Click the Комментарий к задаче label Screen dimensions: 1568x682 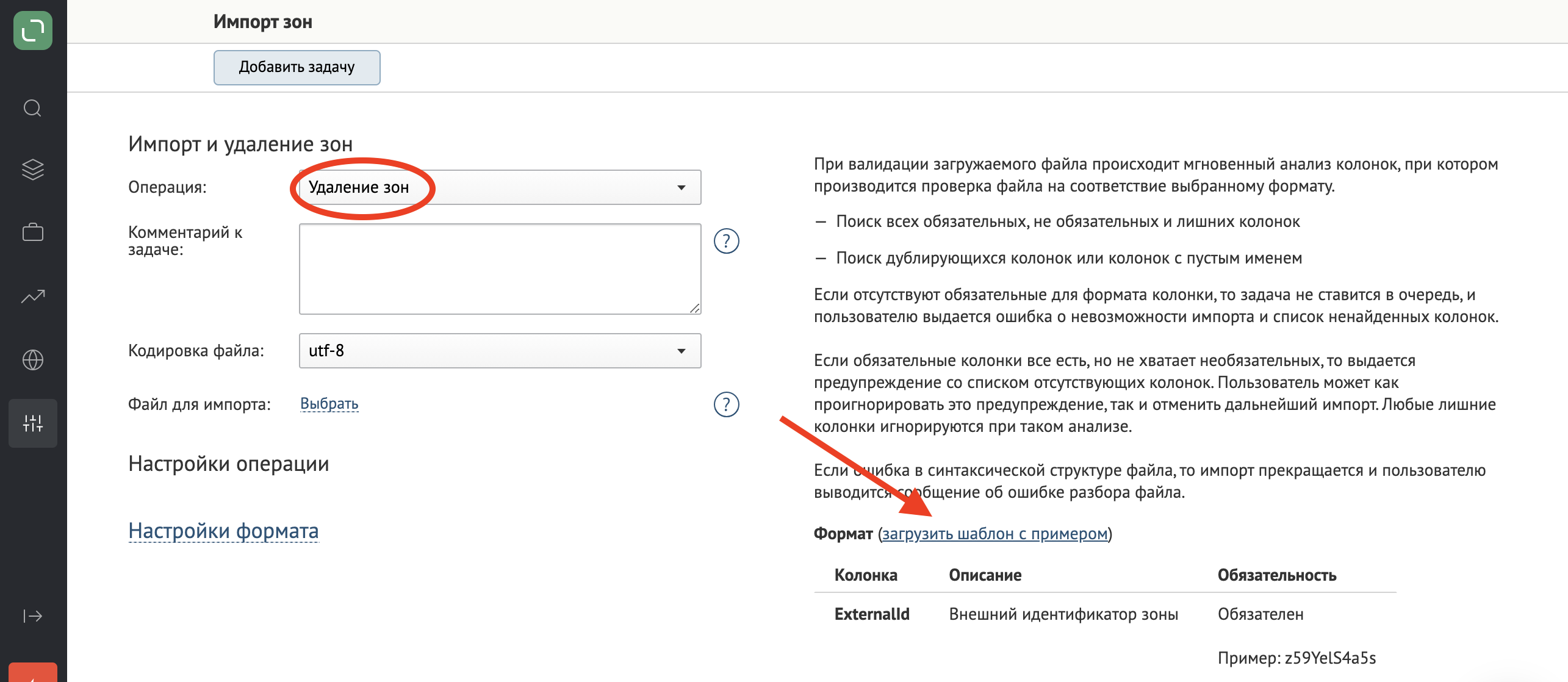pyautogui.click(x=185, y=241)
